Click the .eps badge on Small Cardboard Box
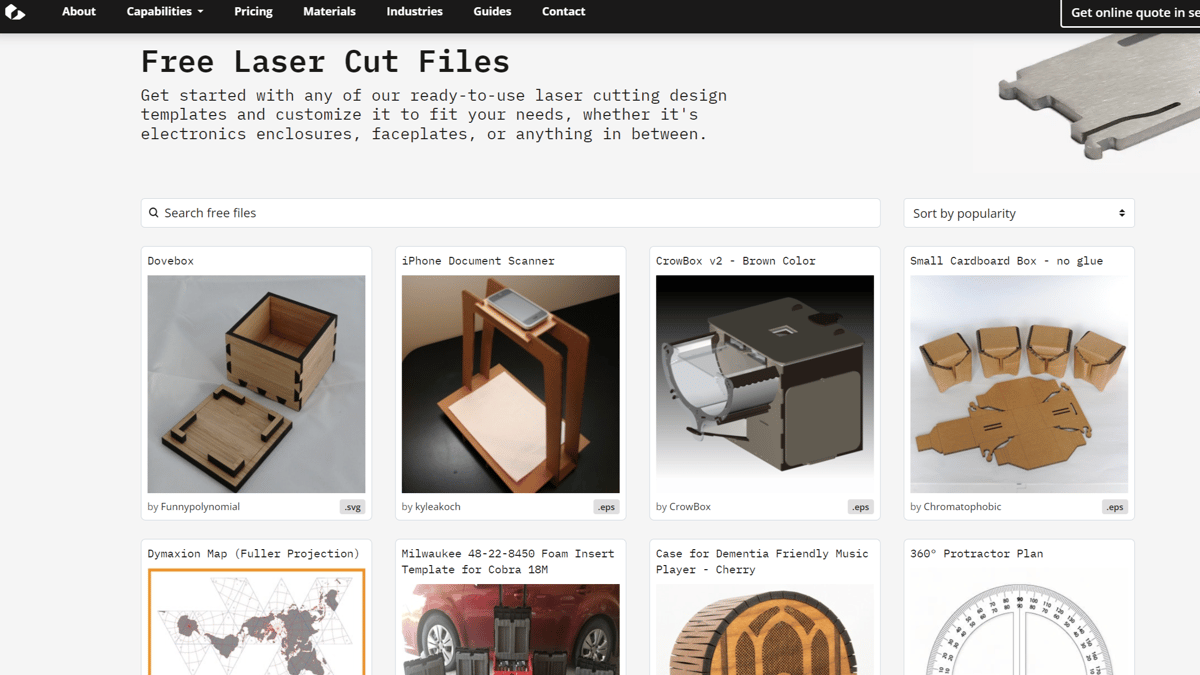 point(1115,507)
